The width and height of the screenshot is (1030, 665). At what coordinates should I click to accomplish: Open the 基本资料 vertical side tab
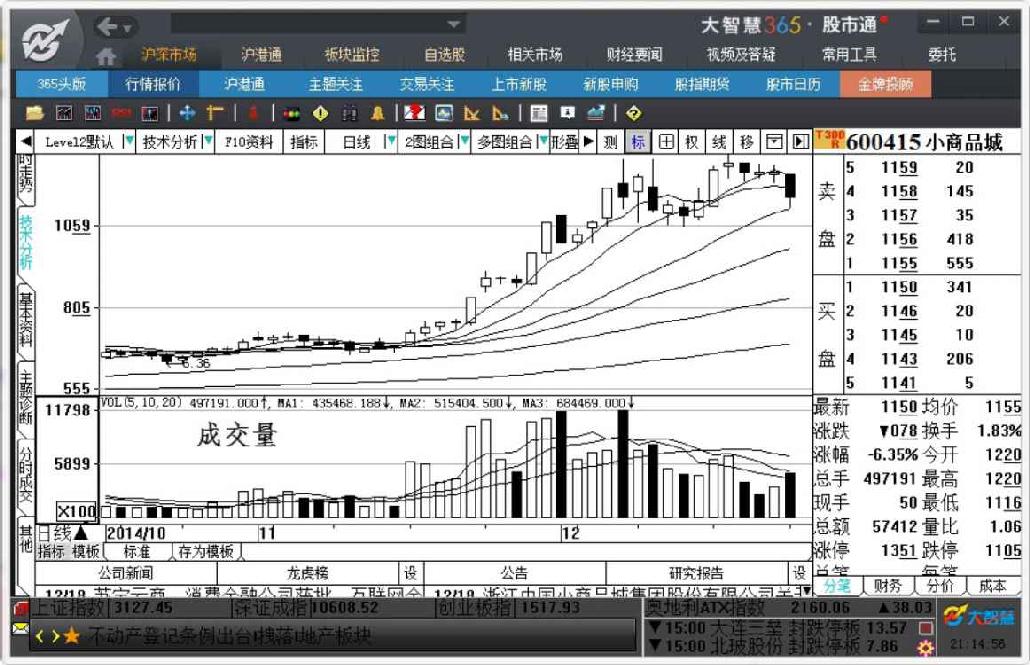(26, 320)
